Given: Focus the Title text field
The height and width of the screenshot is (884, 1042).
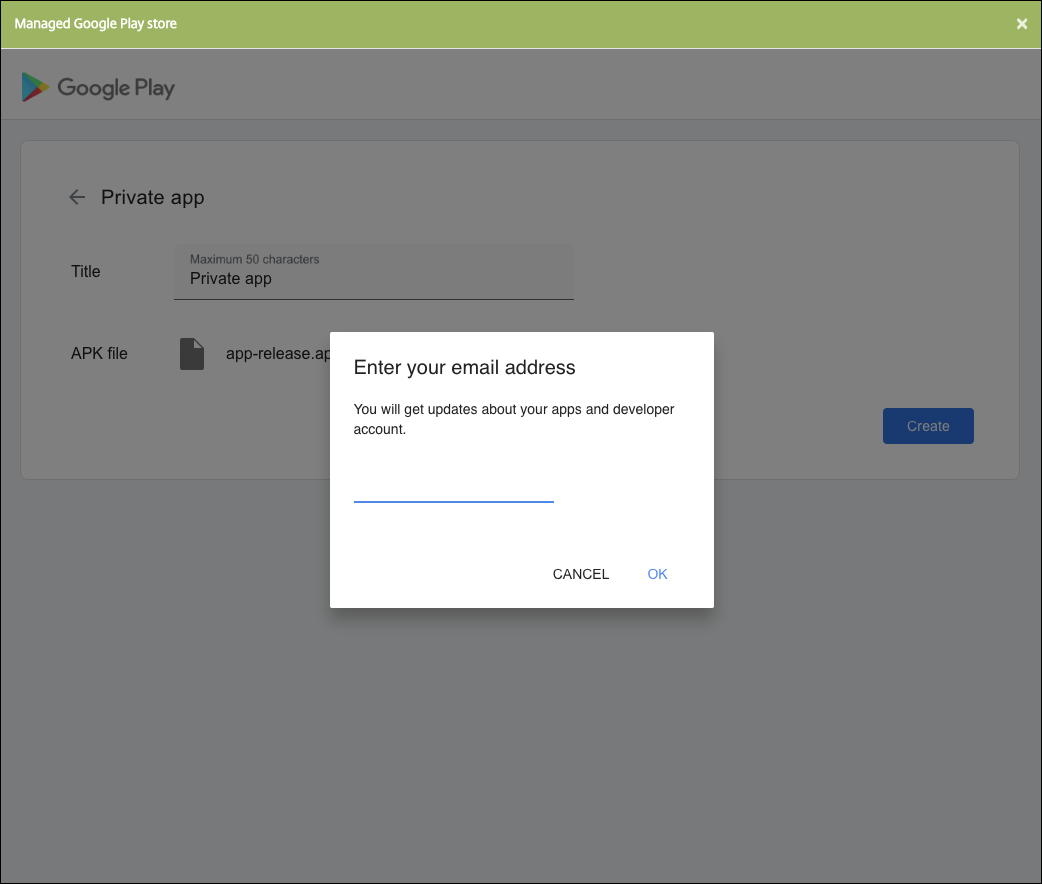Looking at the screenshot, I should [373, 279].
